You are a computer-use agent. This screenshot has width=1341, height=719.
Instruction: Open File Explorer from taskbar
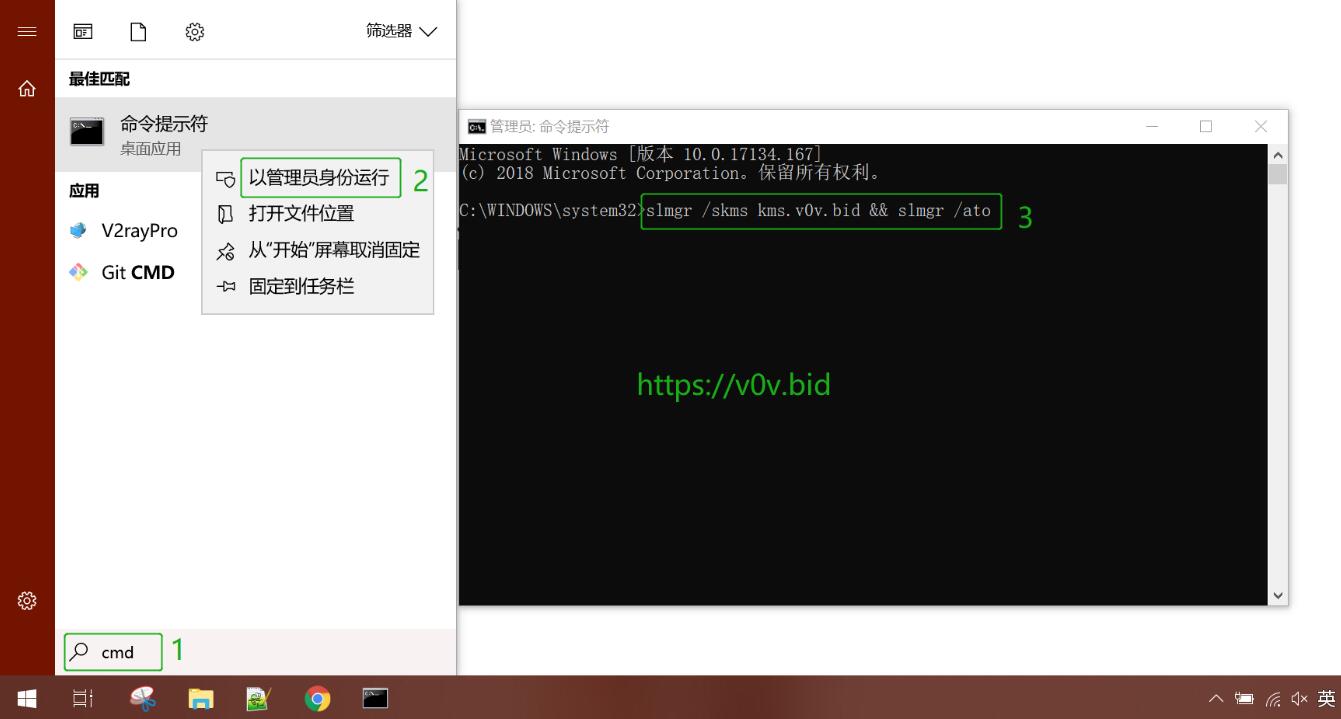[201, 698]
